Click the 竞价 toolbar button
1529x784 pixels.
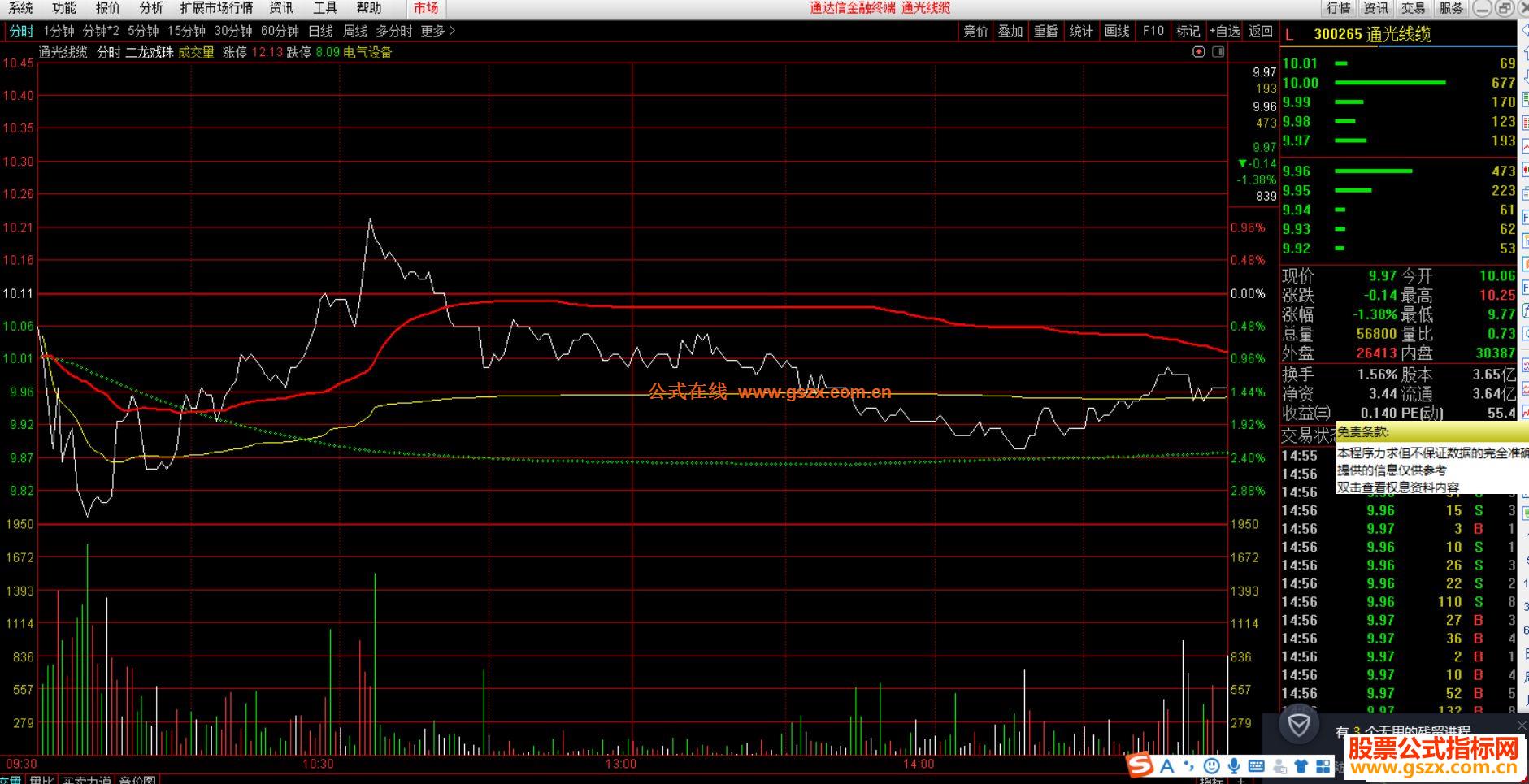click(975, 31)
